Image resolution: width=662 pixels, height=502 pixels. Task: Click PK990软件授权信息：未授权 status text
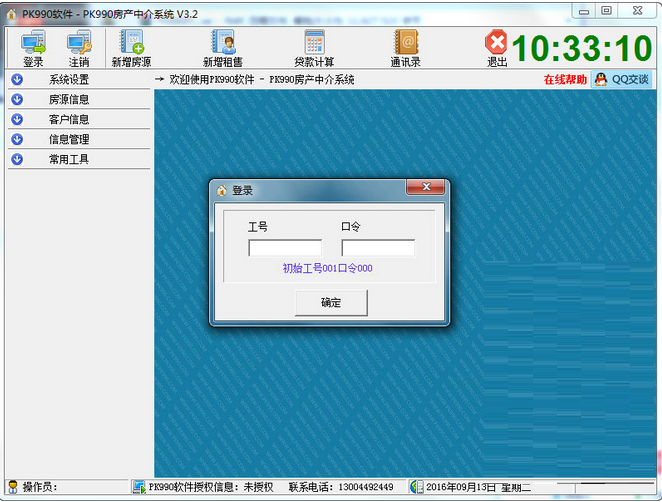[x=211, y=487]
